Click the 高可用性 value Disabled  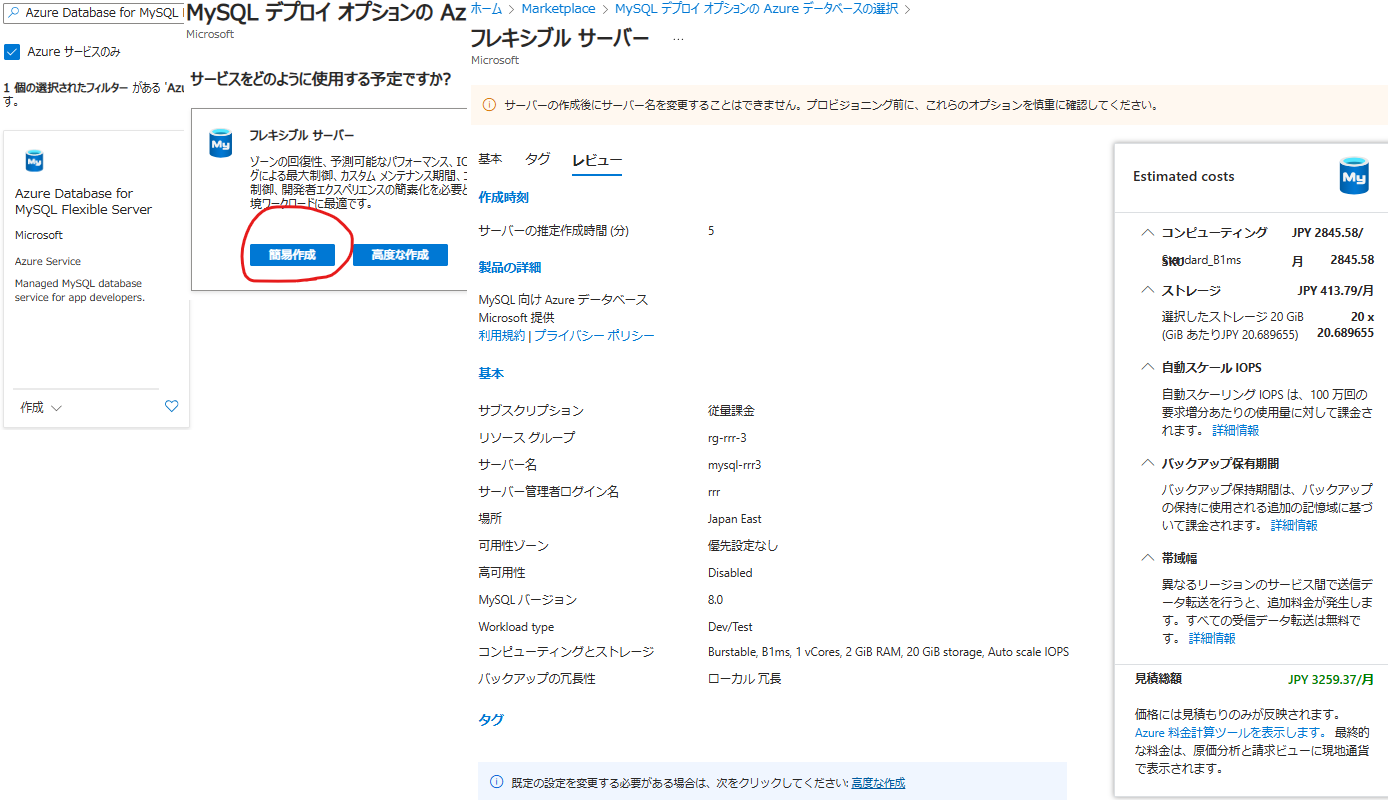730,573
